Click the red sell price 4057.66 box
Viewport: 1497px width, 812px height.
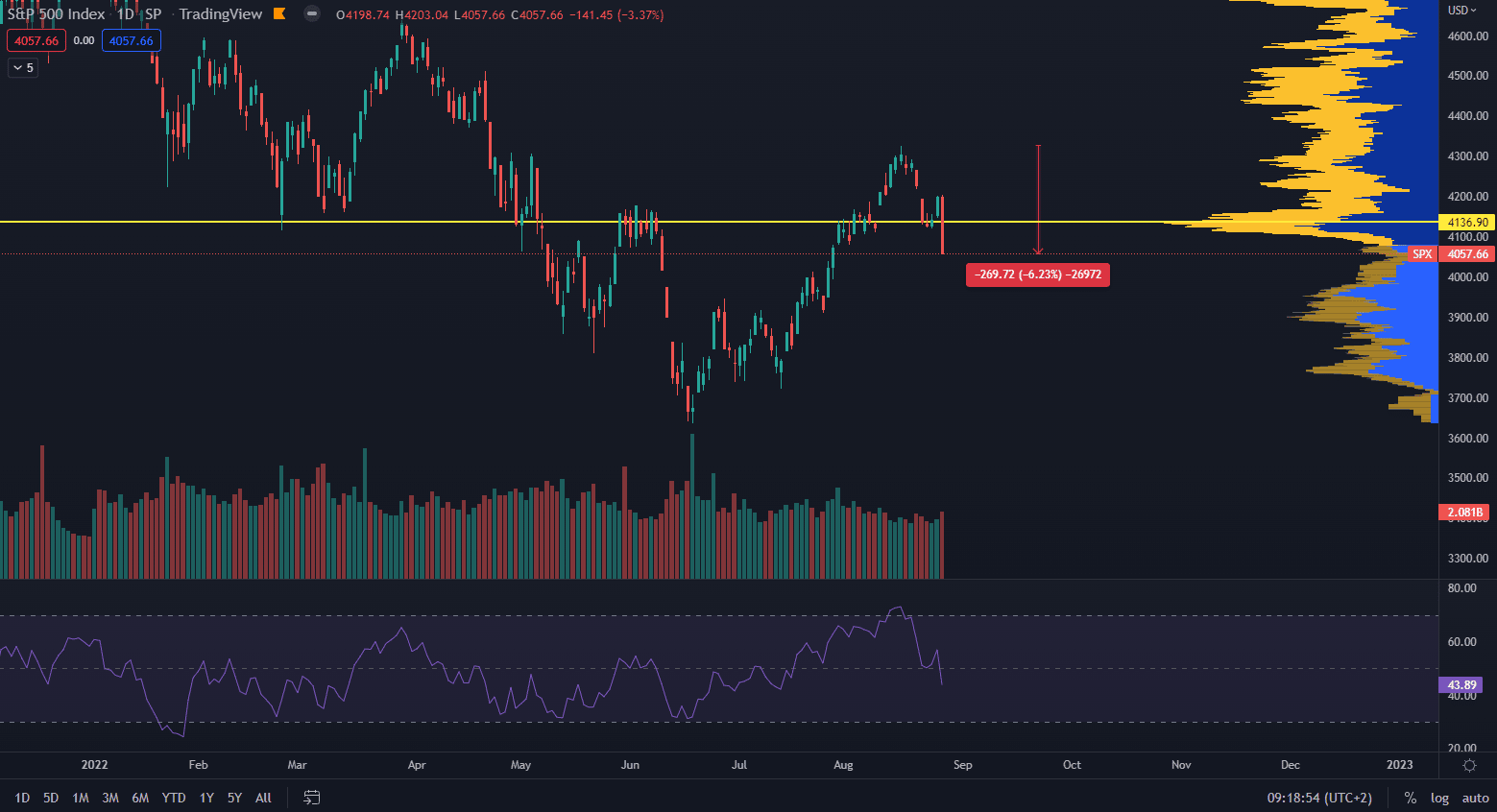36,40
